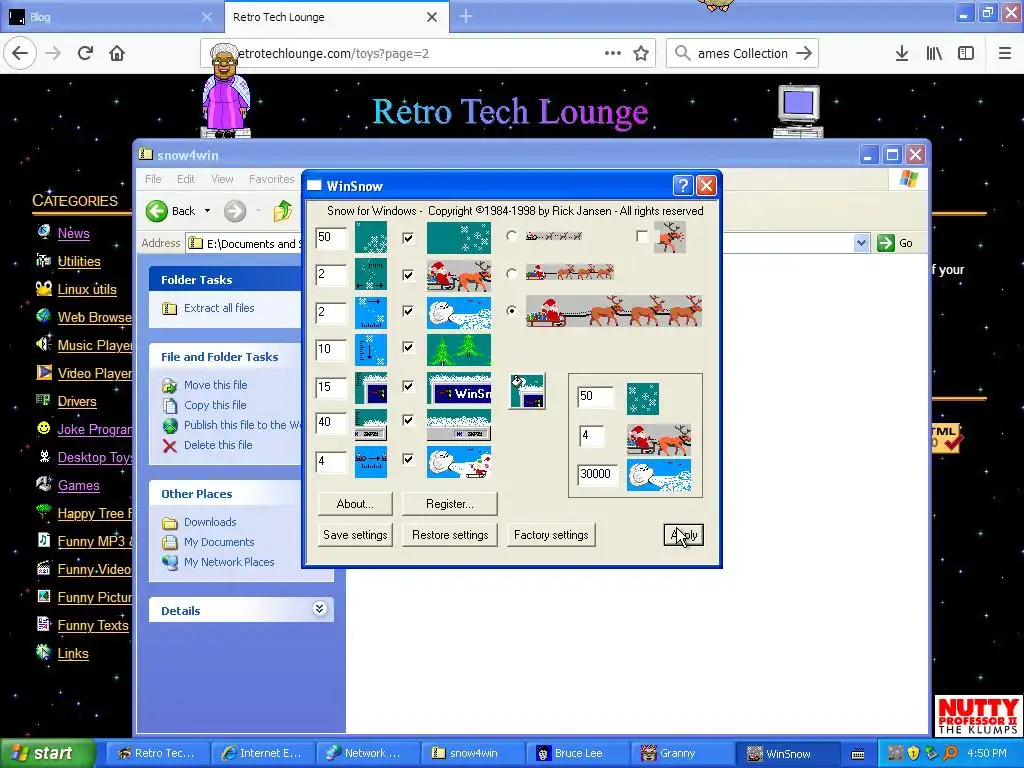Toggle the browser sidebar icon
Viewport: 1024px width, 768px height.
click(x=966, y=53)
